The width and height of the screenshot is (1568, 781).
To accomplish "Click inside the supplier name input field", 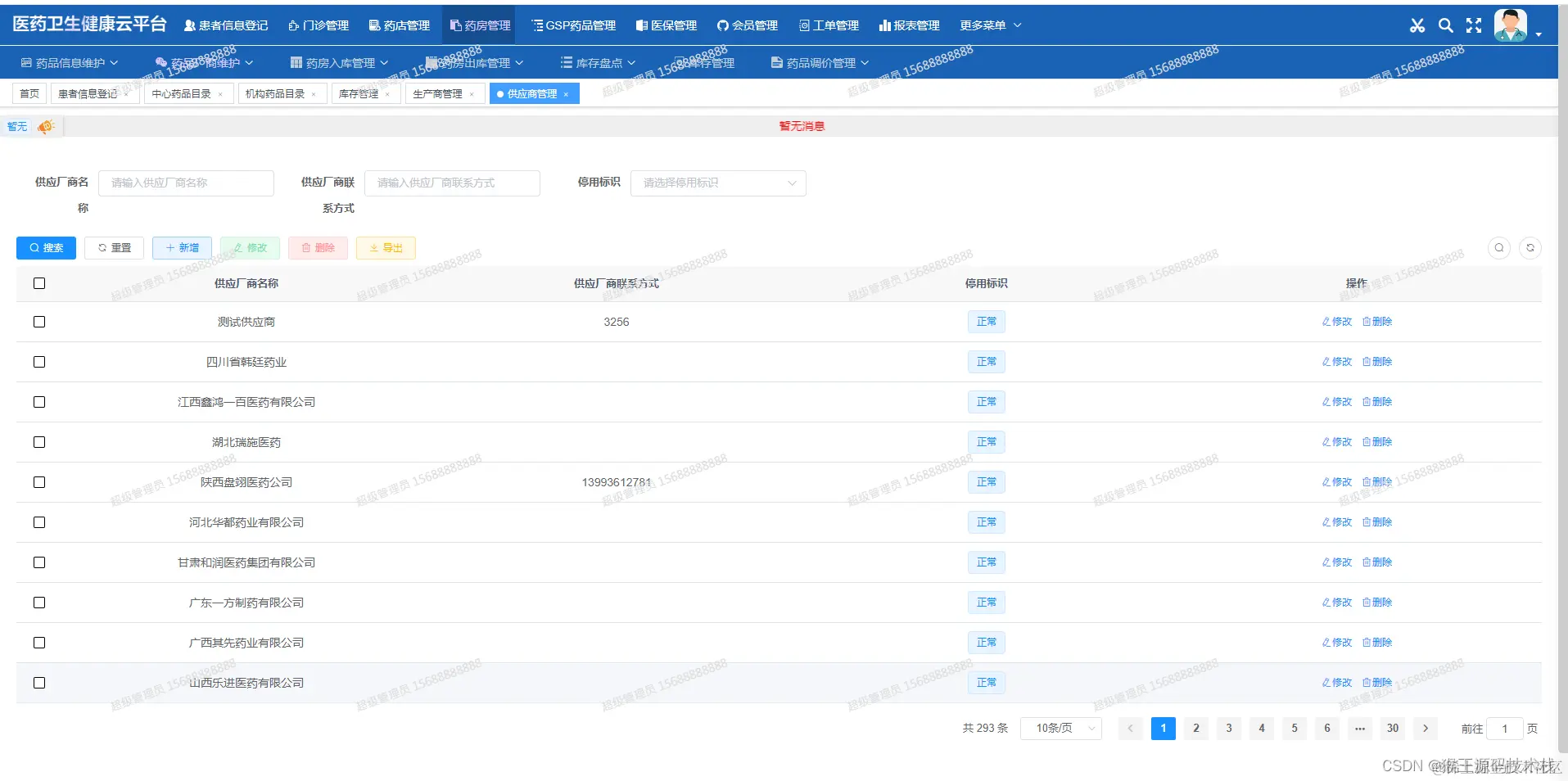I will click(186, 183).
